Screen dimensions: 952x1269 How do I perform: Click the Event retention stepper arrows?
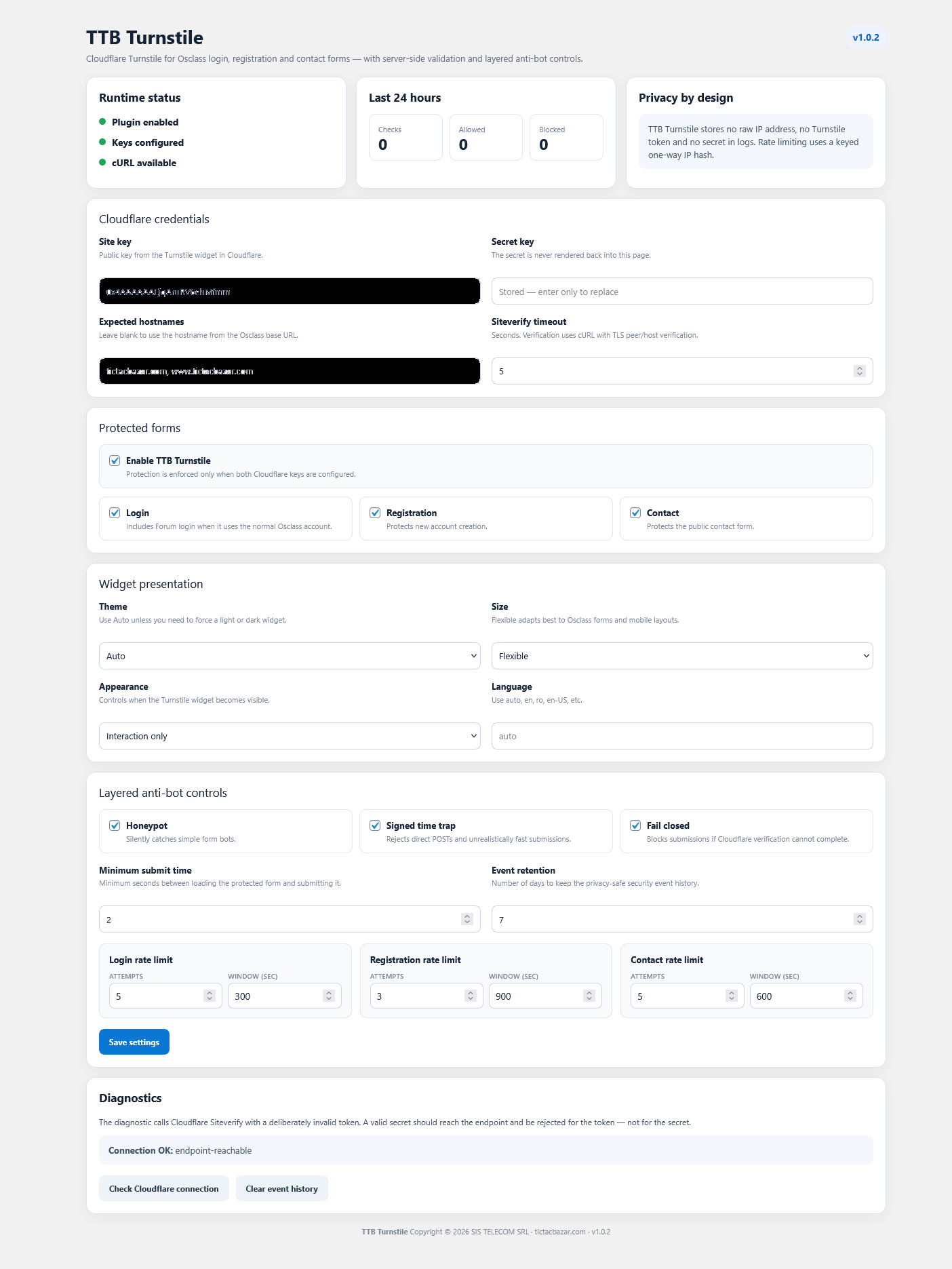(860, 919)
